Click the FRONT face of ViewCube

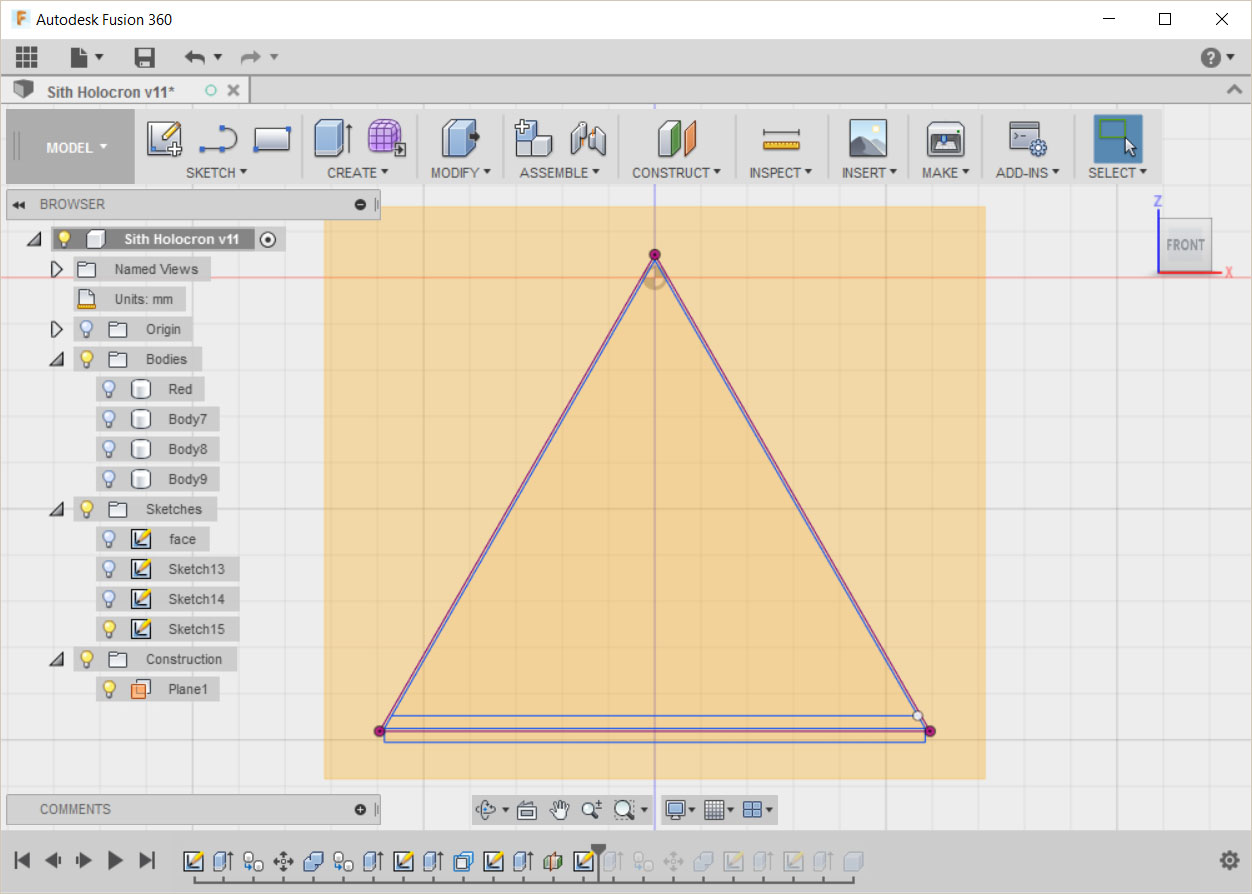1185,245
